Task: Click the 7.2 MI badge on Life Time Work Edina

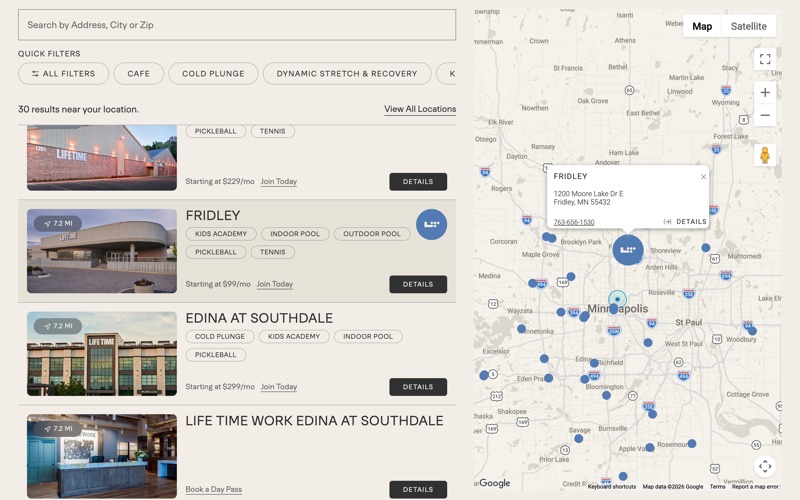Action: pyautogui.click(x=58, y=429)
